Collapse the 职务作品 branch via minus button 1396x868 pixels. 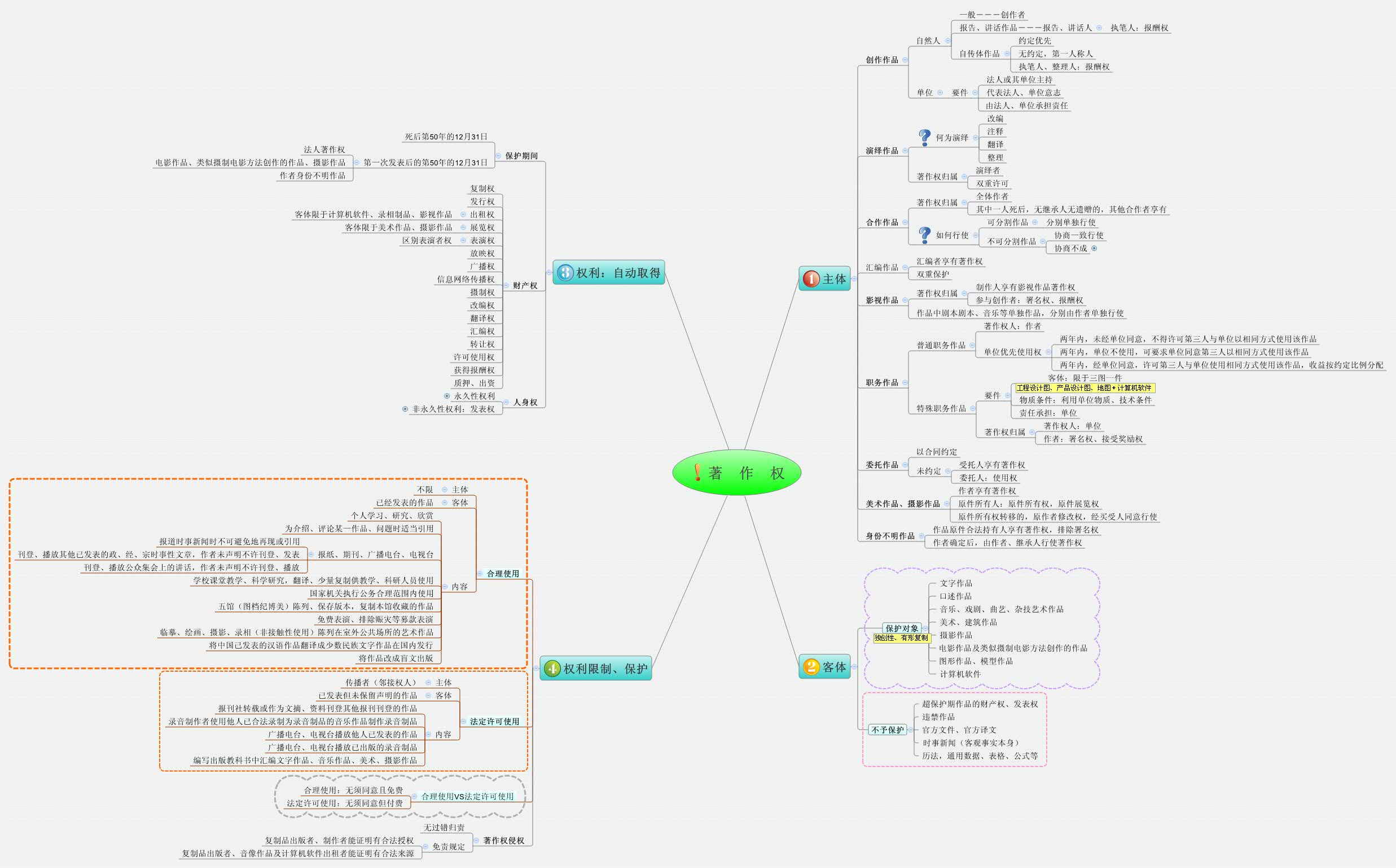[905, 382]
